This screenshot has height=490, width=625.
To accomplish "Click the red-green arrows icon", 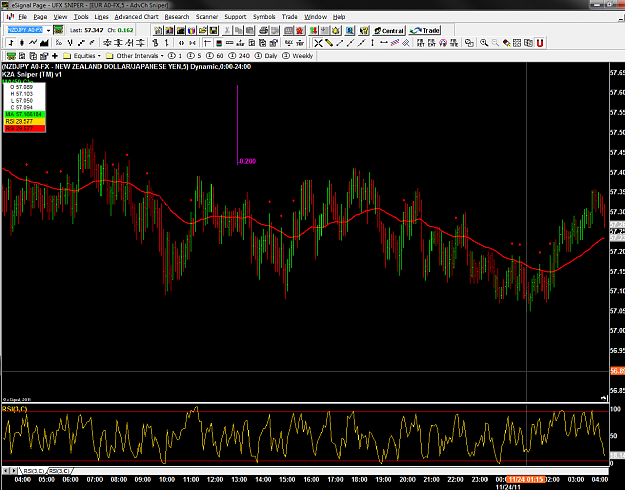I will (314, 30).
